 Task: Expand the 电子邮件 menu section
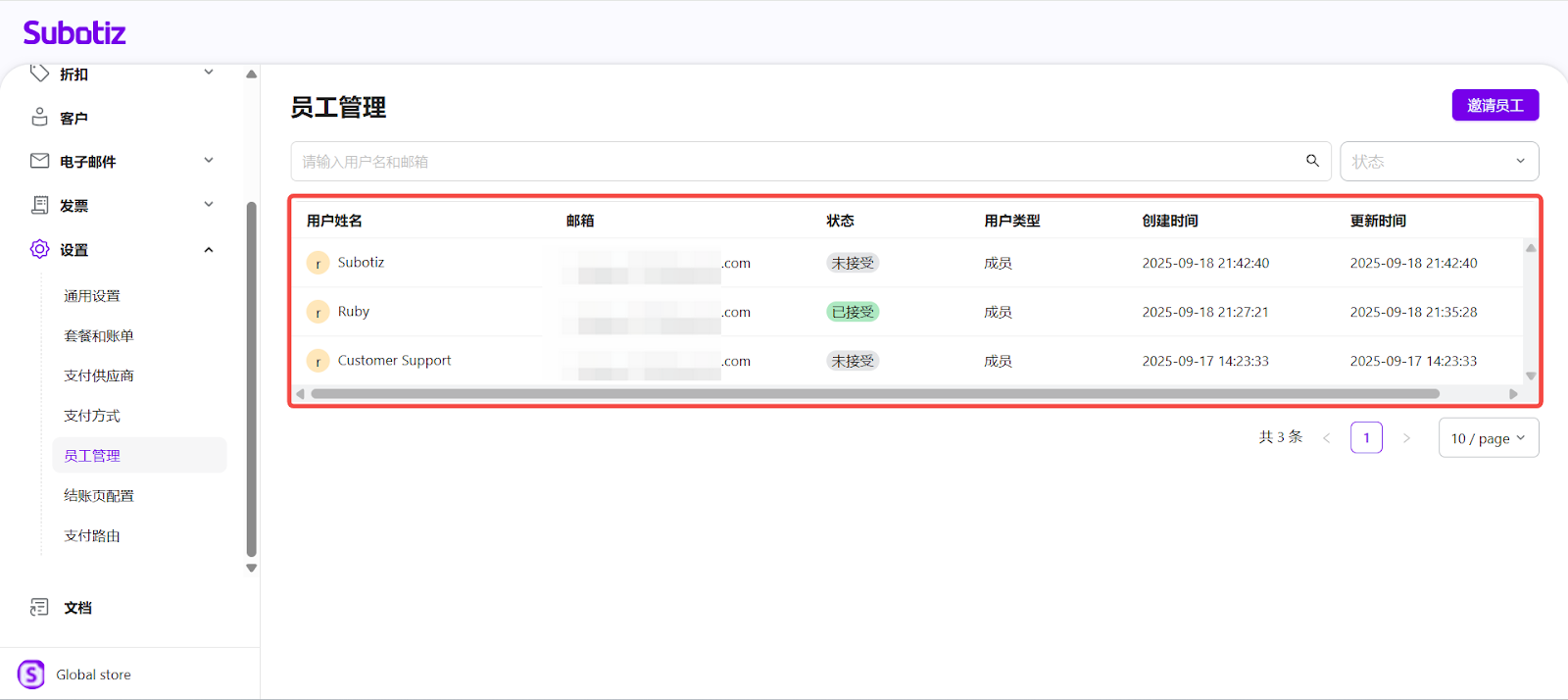pyautogui.click(x=209, y=161)
